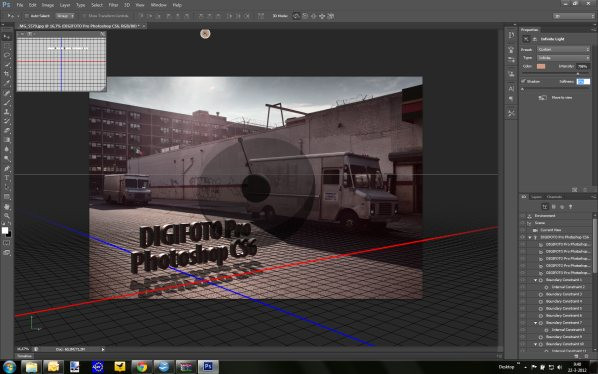598x374 pixels.
Task: Filter 3D panel by whole scene
Action: pos(545,207)
